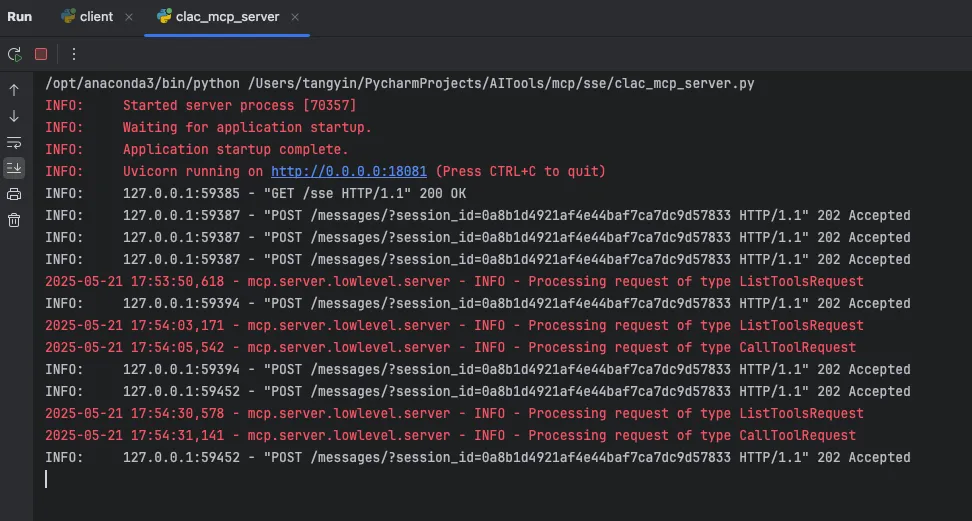Image resolution: width=972 pixels, height=521 pixels.
Task: Open the three-dot more options menu
Action: click(73, 54)
